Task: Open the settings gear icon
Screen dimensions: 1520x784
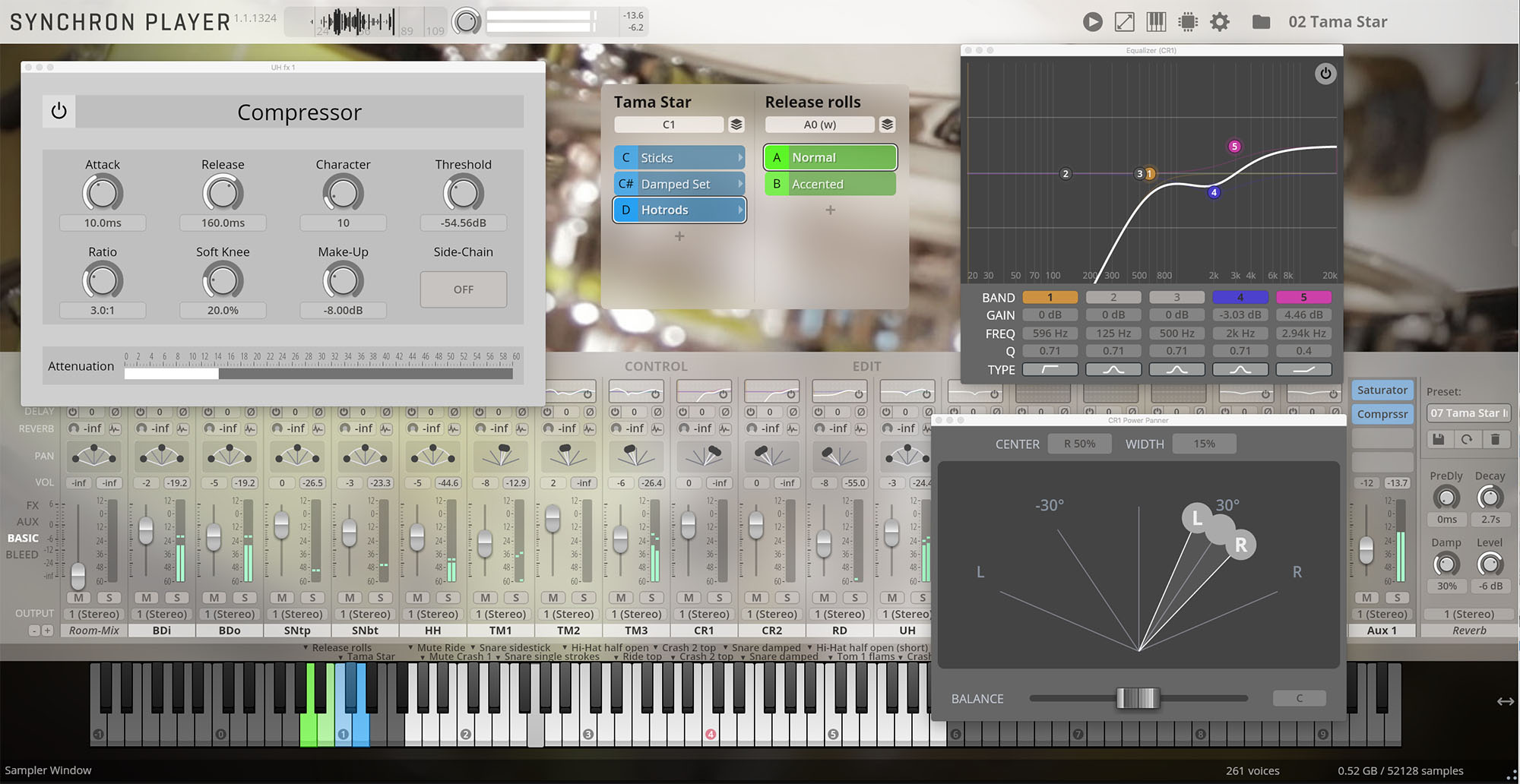Action: 1220,22
